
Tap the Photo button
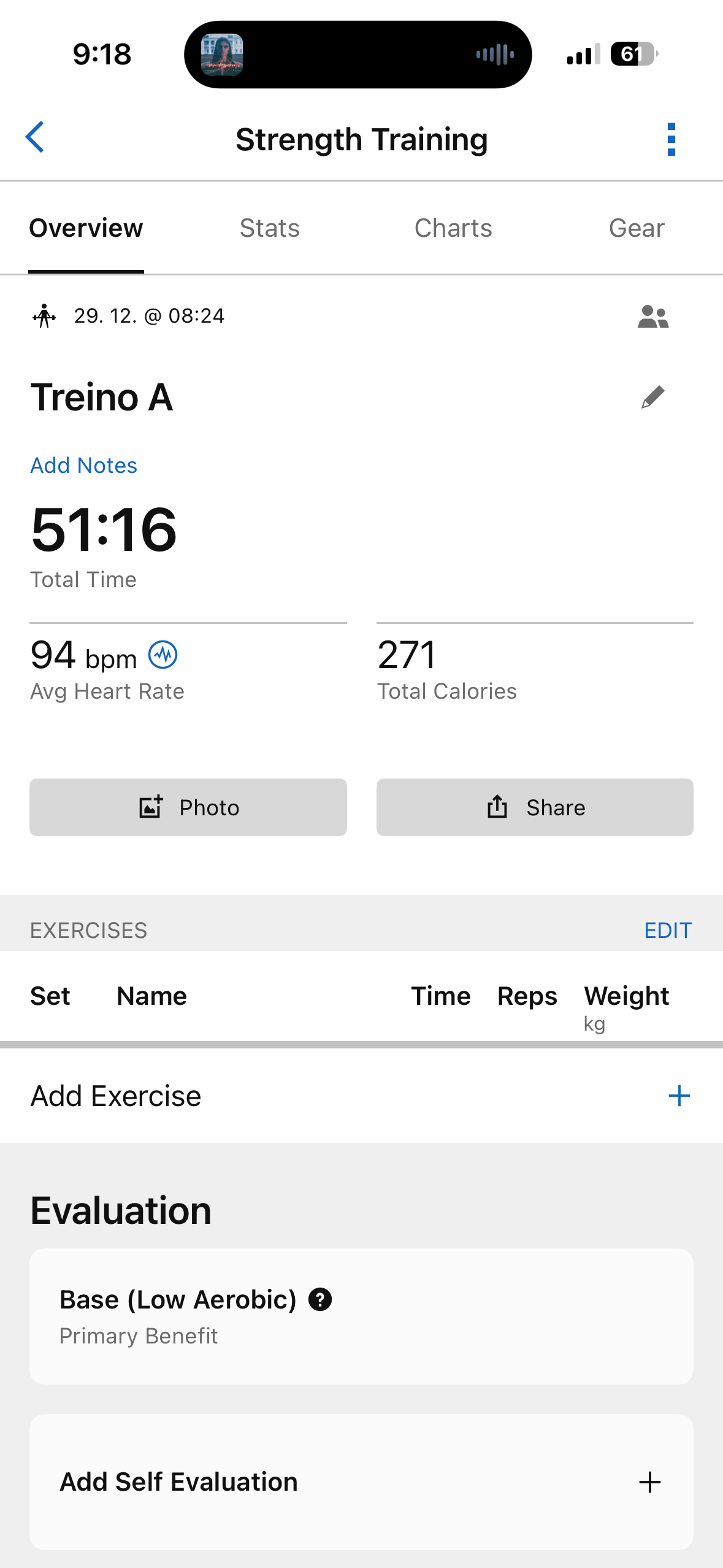click(188, 807)
